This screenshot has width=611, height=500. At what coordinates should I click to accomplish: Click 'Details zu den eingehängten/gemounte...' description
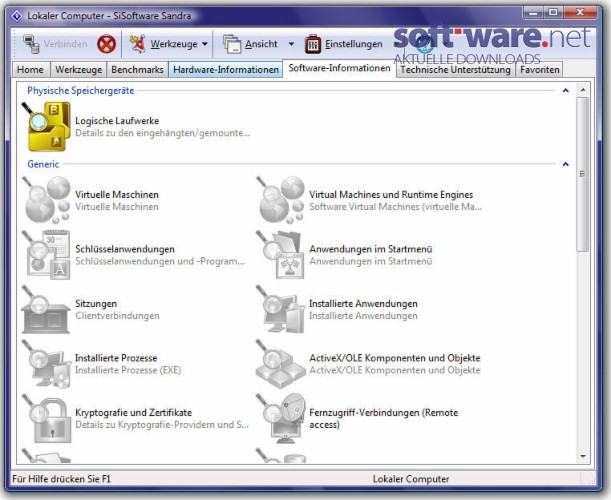(x=163, y=133)
